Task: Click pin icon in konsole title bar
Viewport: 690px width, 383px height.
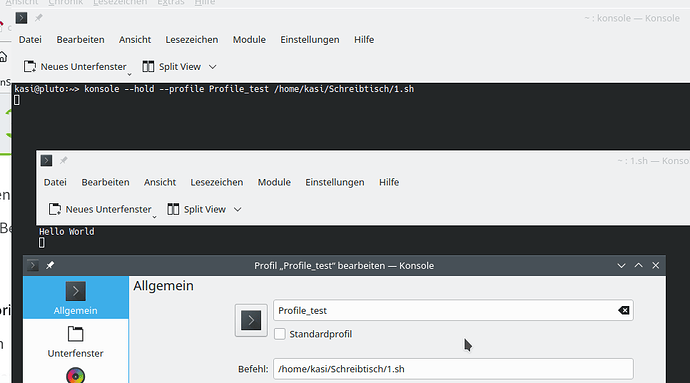Action: click(x=39, y=18)
